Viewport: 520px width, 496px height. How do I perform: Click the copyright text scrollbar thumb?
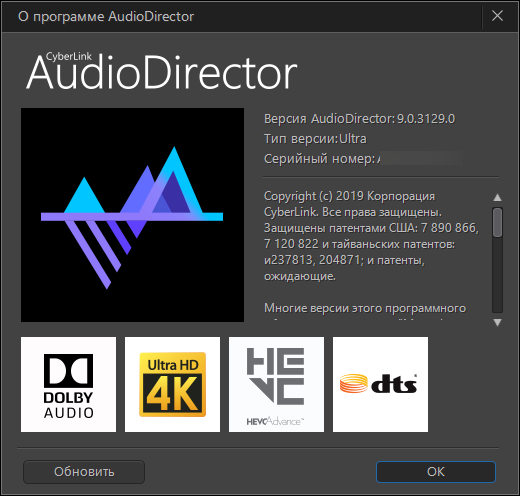497,222
